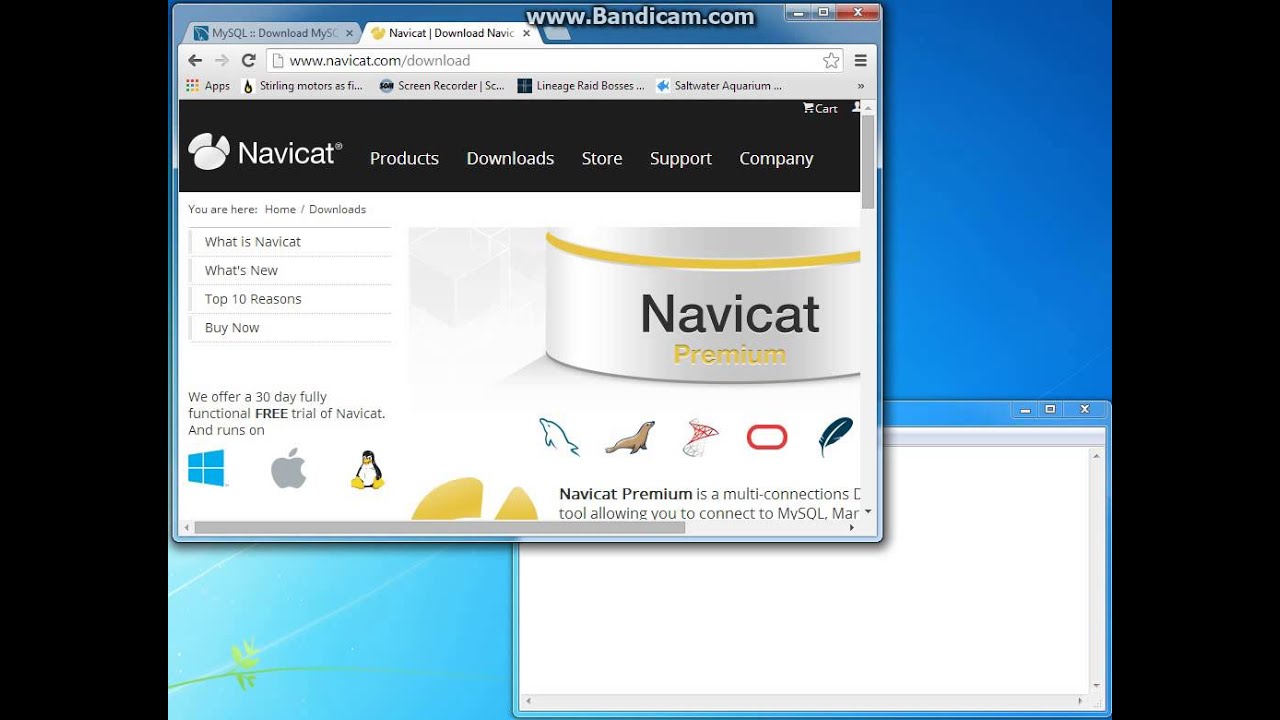Viewport: 1280px width, 720px height.
Task: Click the MySQL dolphin icon
Action: (559, 437)
